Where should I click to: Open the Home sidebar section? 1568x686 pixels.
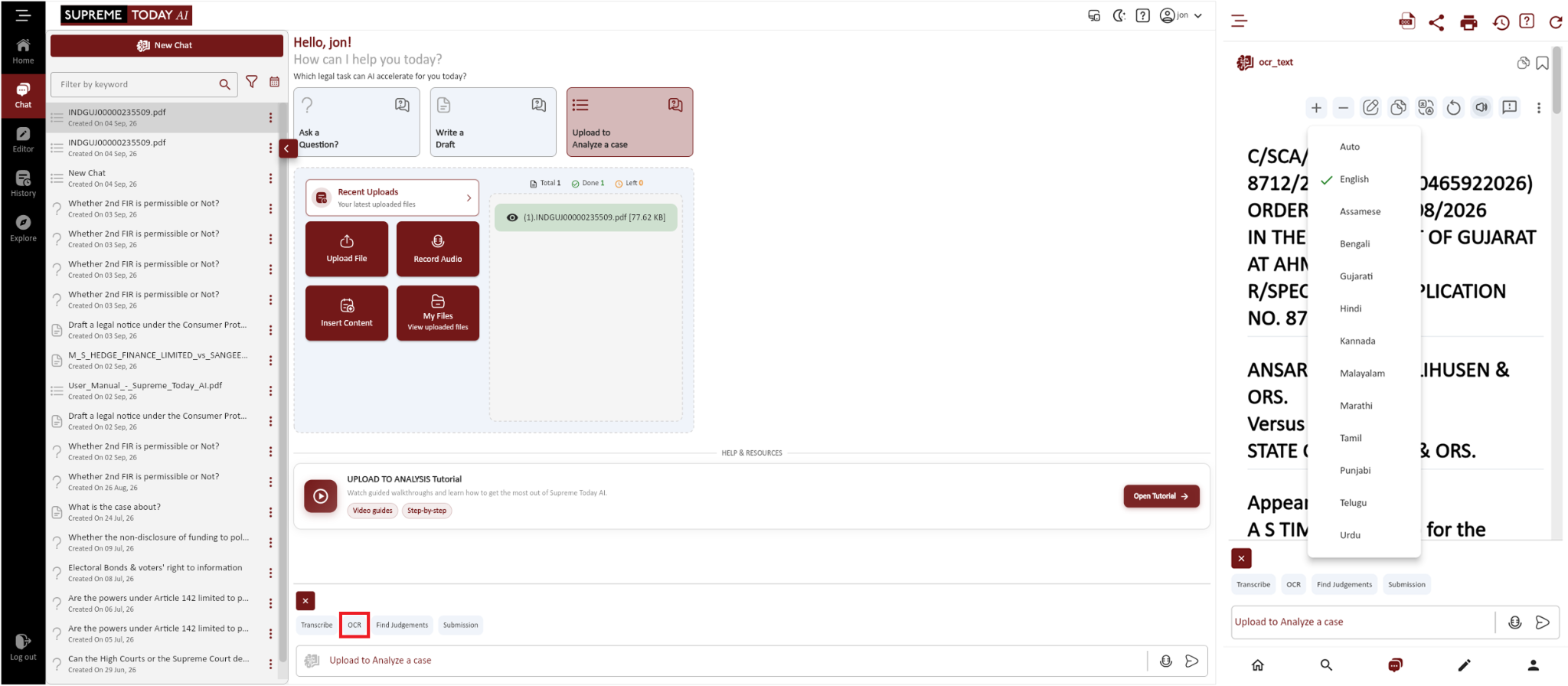click(x=23, y=51)
